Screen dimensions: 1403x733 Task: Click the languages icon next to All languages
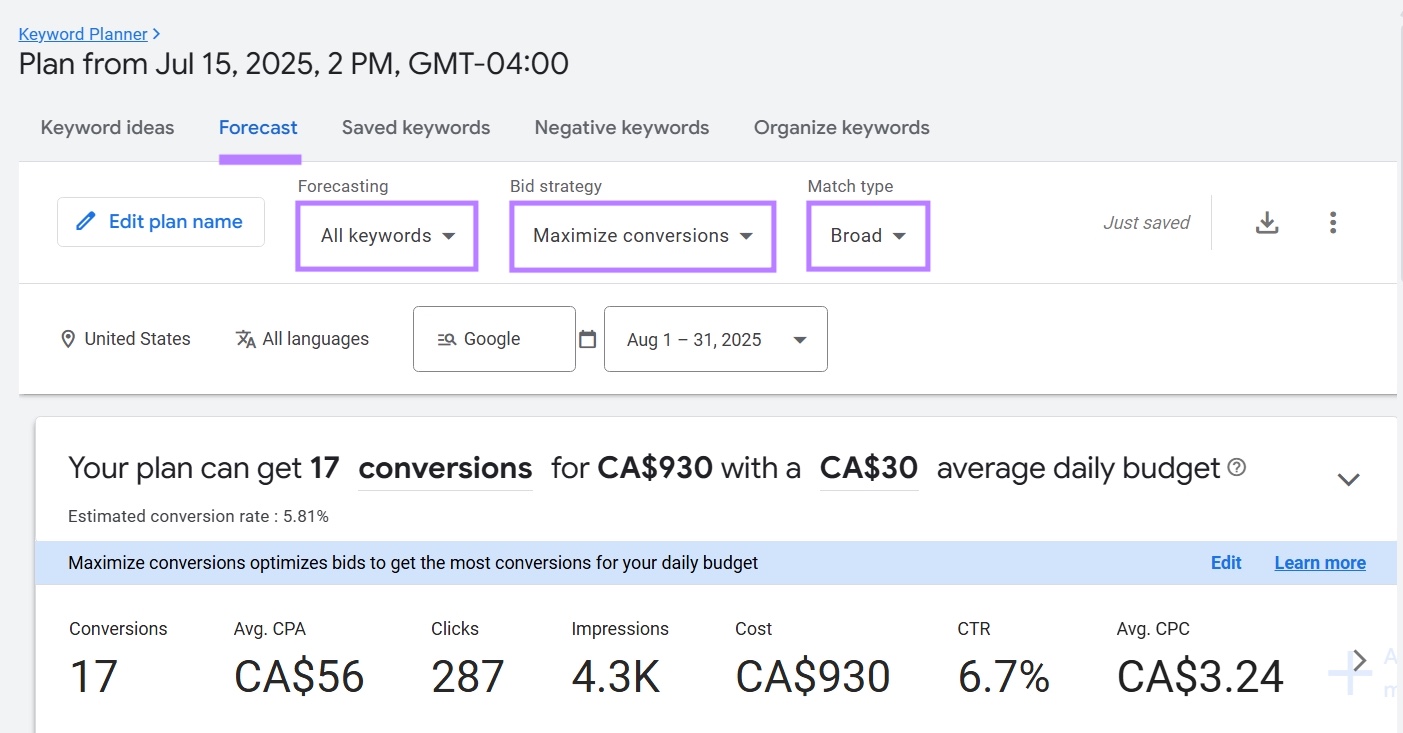245,339
